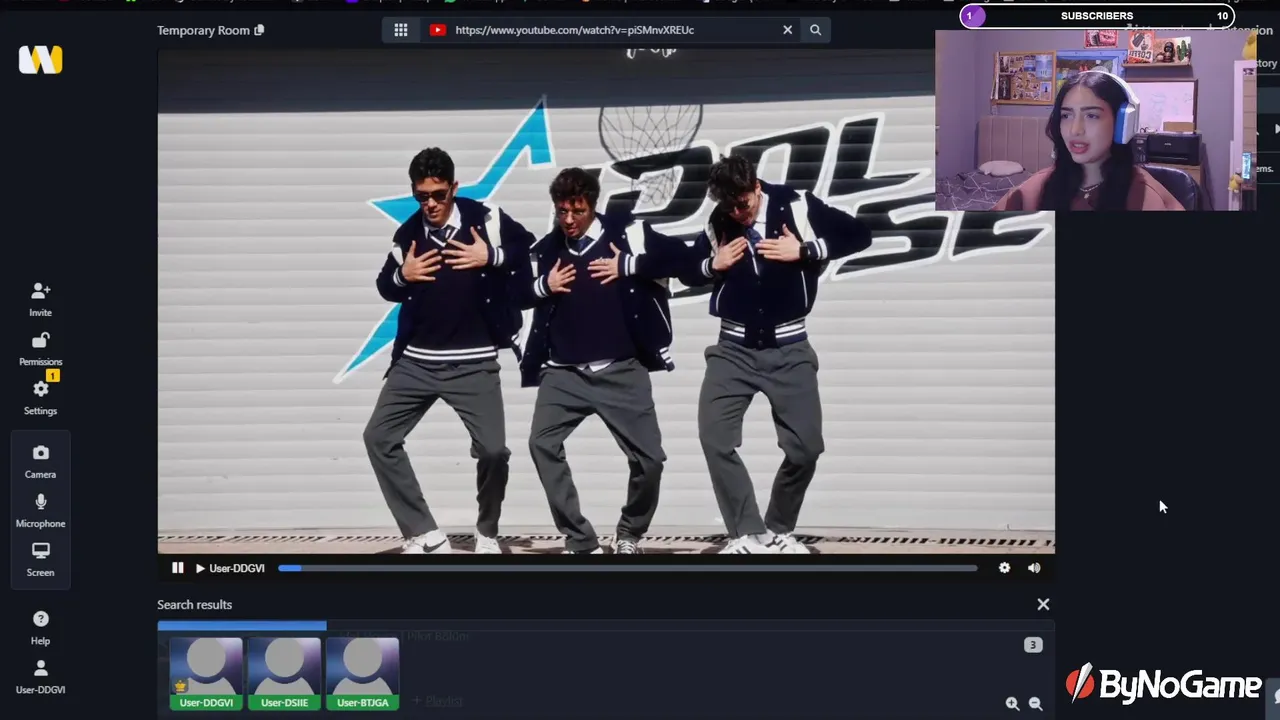This screenshot has height=720, width=1280.
Task: Open Help in the sidebar
Action: point(40,628)
